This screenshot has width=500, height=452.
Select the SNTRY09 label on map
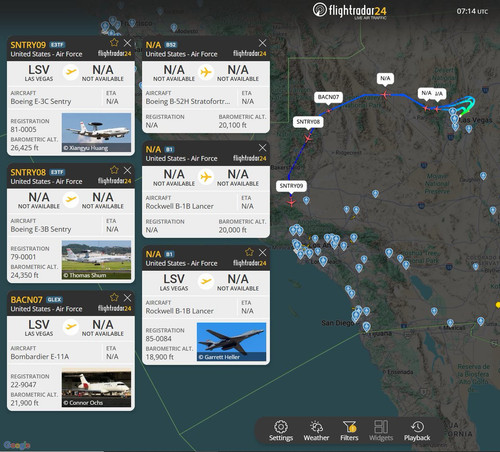point(291,186)
